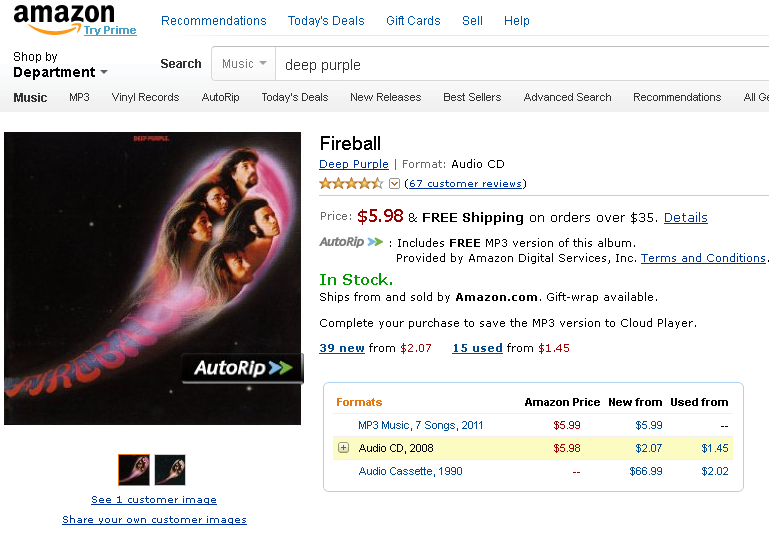Open the rating breakdown dropdown arrow
This screenshot has height=540, width=769.
click(394, 184)
